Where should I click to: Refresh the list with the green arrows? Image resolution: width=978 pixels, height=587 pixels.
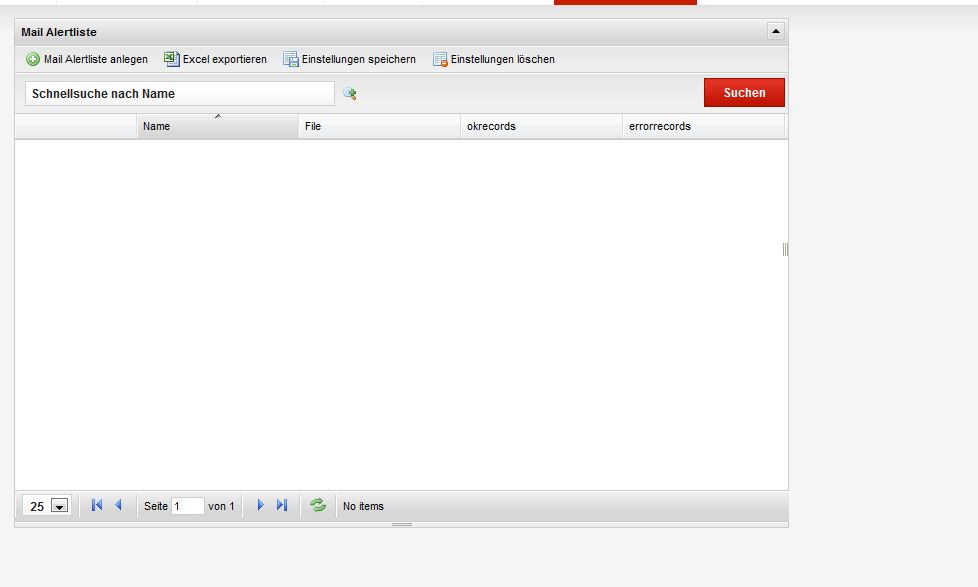pyautogui.click(x=318, y=506)
